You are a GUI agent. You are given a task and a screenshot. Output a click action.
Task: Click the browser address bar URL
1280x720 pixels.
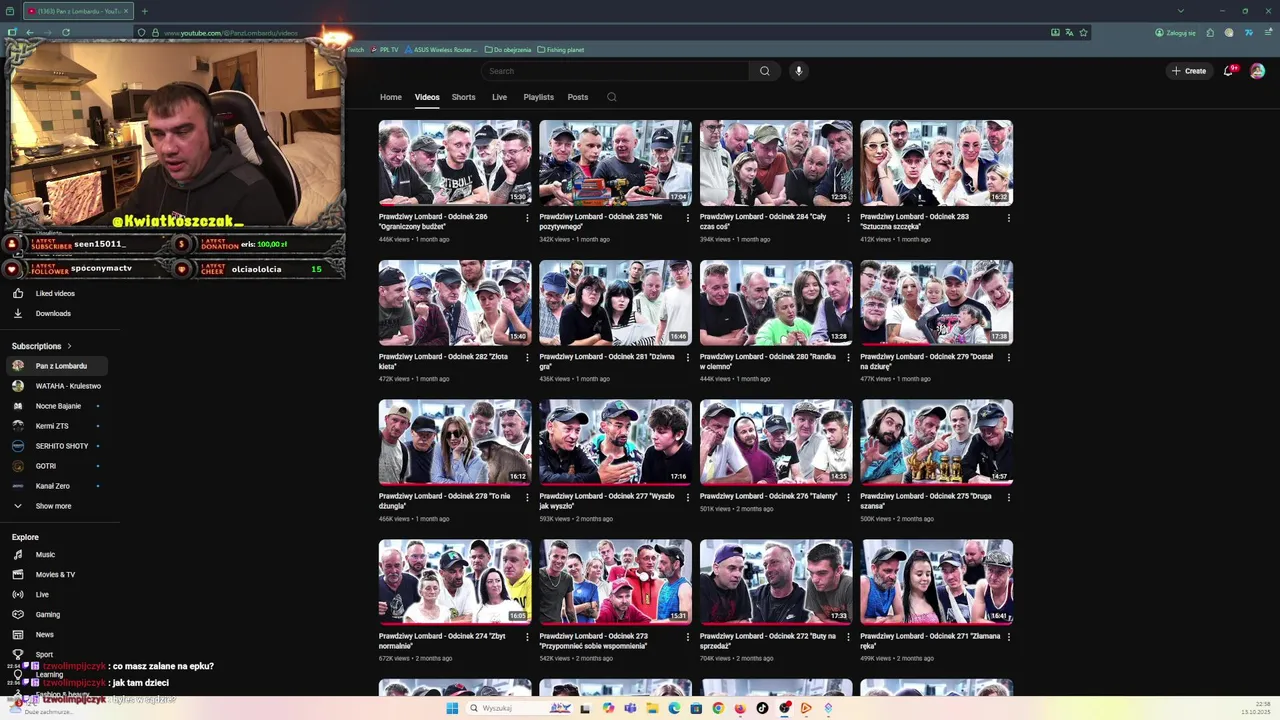[x=231, y=33]
